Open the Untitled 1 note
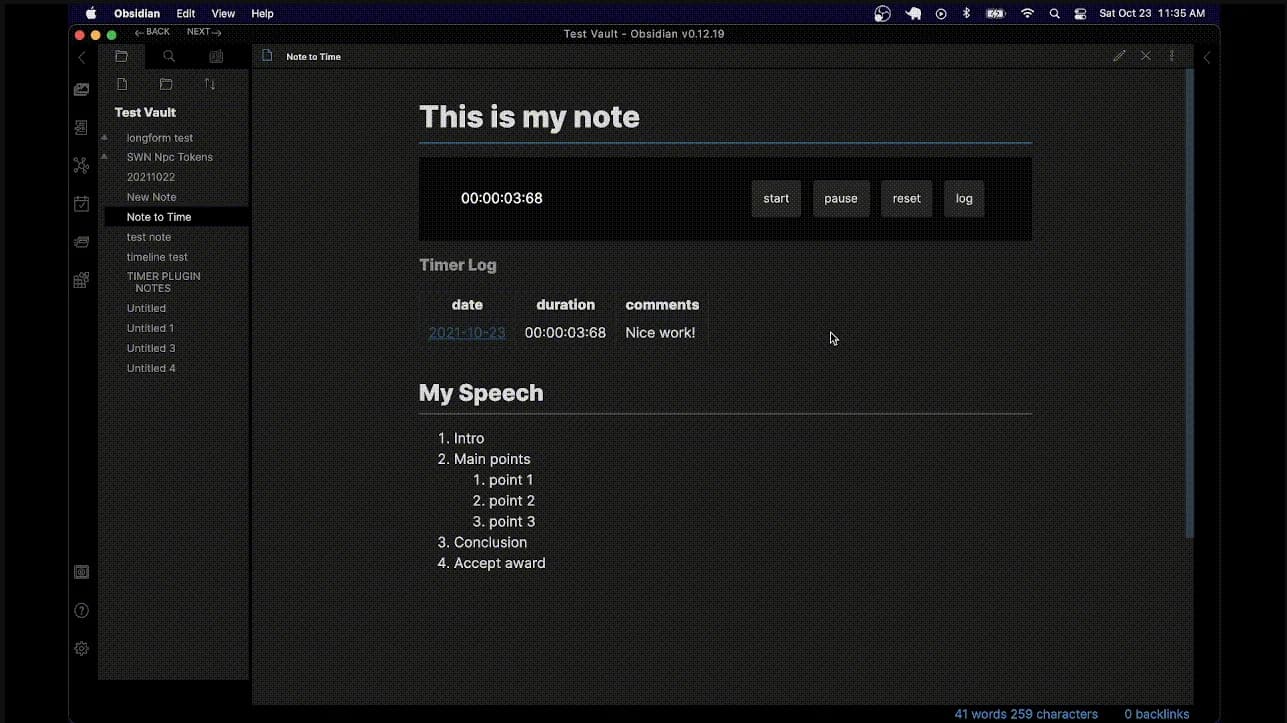Image resolution: width=1287 pixels, height=723 pixels. pos(150,328)
